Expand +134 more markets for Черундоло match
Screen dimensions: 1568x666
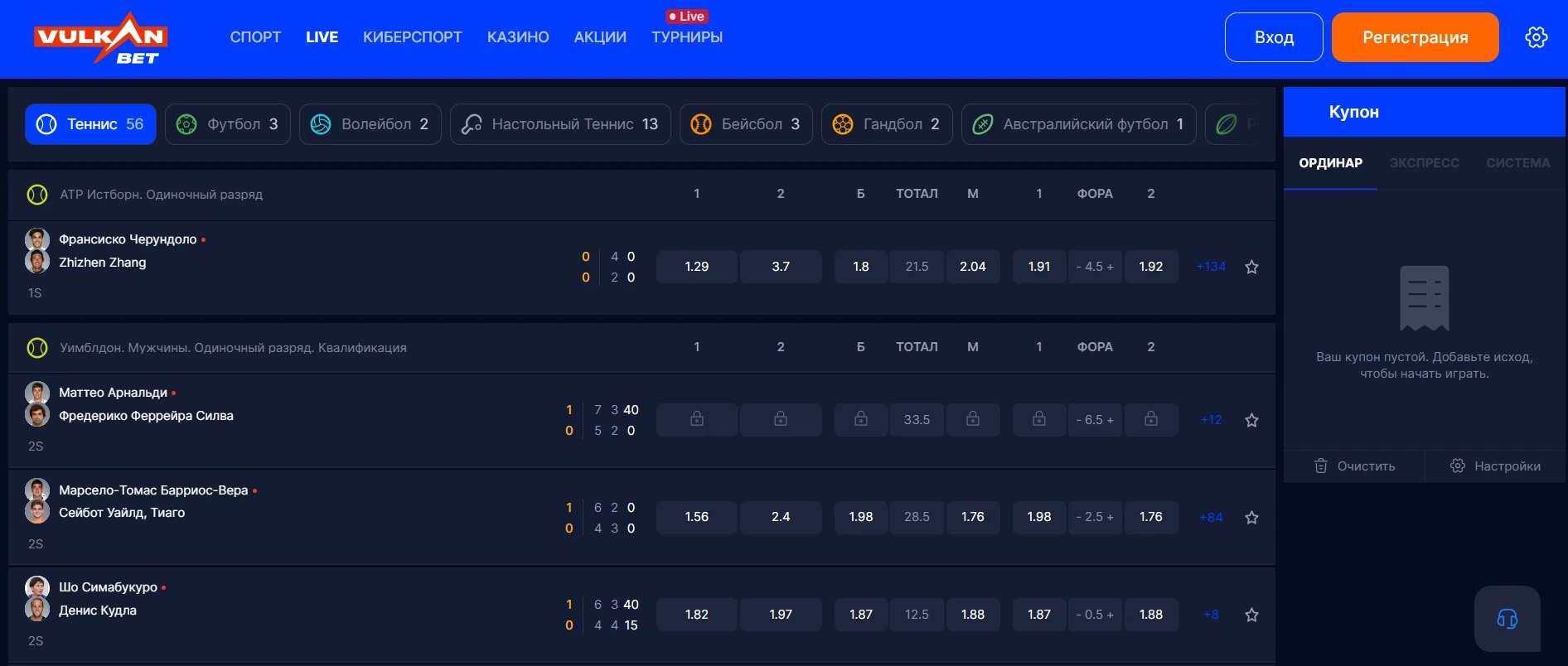coord(1211,267)
